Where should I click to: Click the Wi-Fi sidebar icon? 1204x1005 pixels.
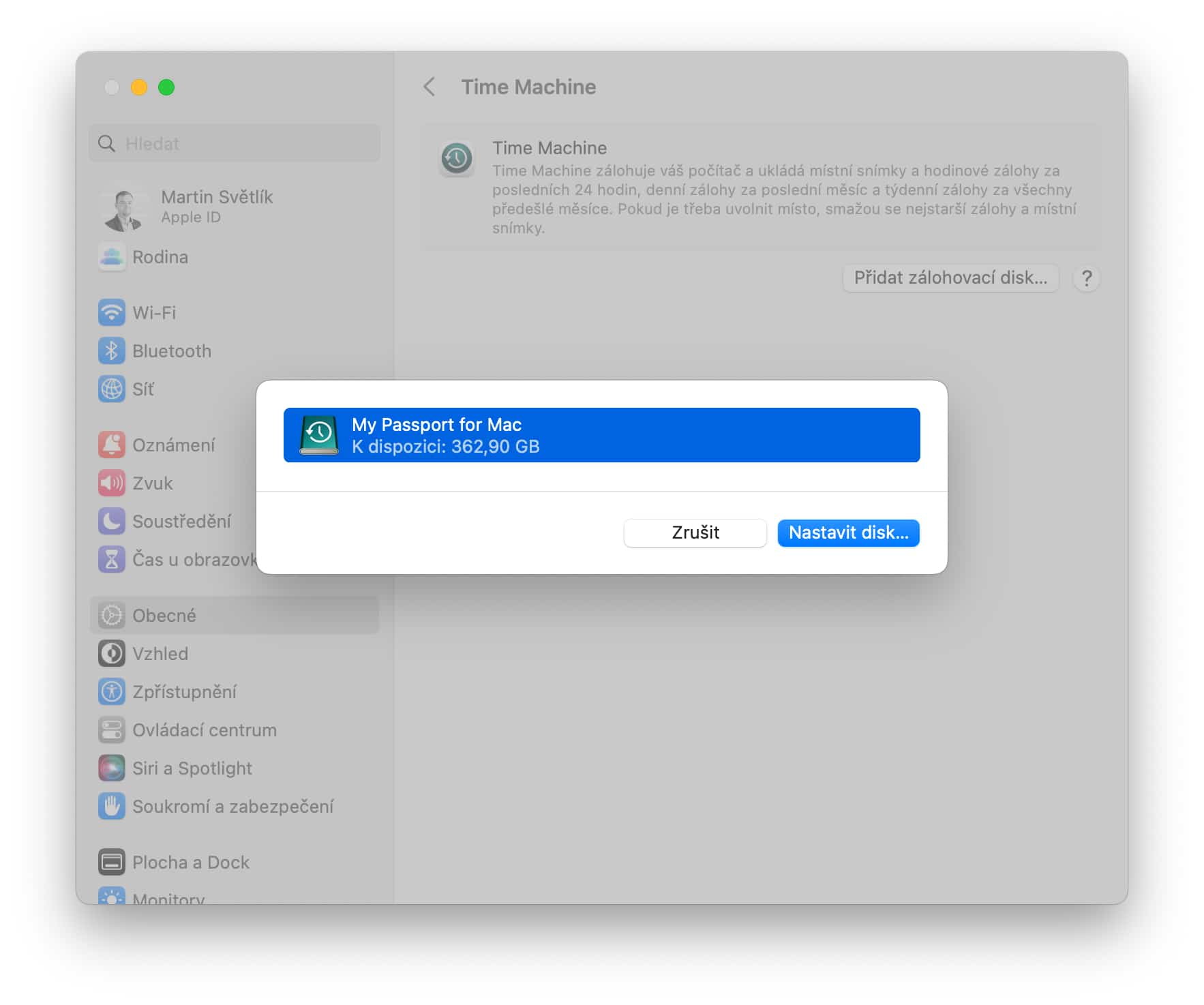(112, 313)
